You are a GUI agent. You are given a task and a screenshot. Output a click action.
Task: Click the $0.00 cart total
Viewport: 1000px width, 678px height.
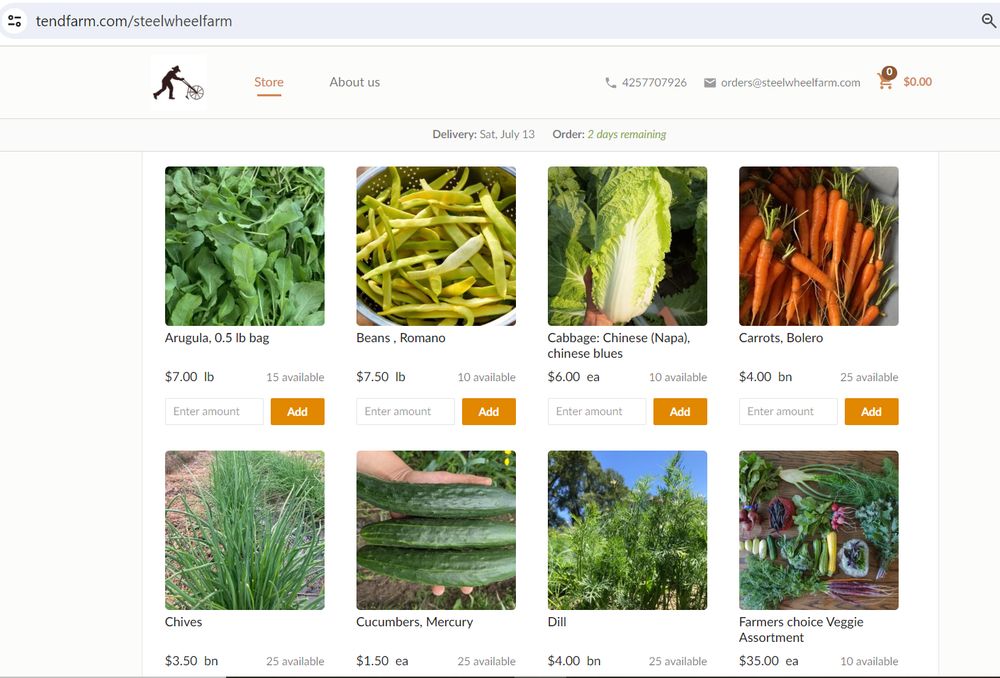tap(918, 82)
